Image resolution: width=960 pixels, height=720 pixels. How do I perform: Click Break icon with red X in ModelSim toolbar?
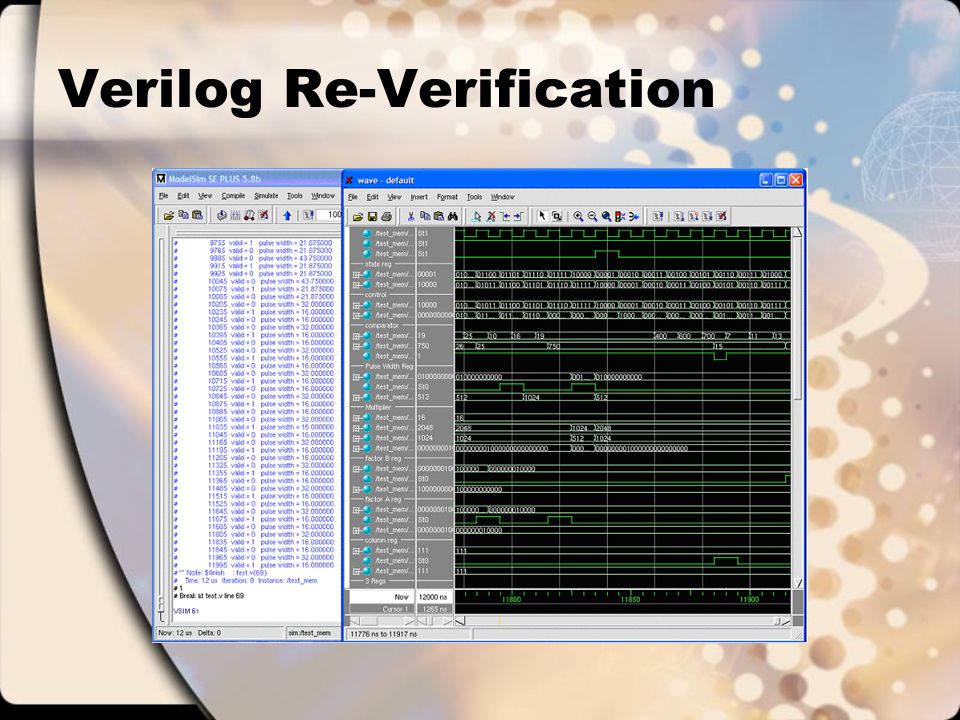point(263,216)
